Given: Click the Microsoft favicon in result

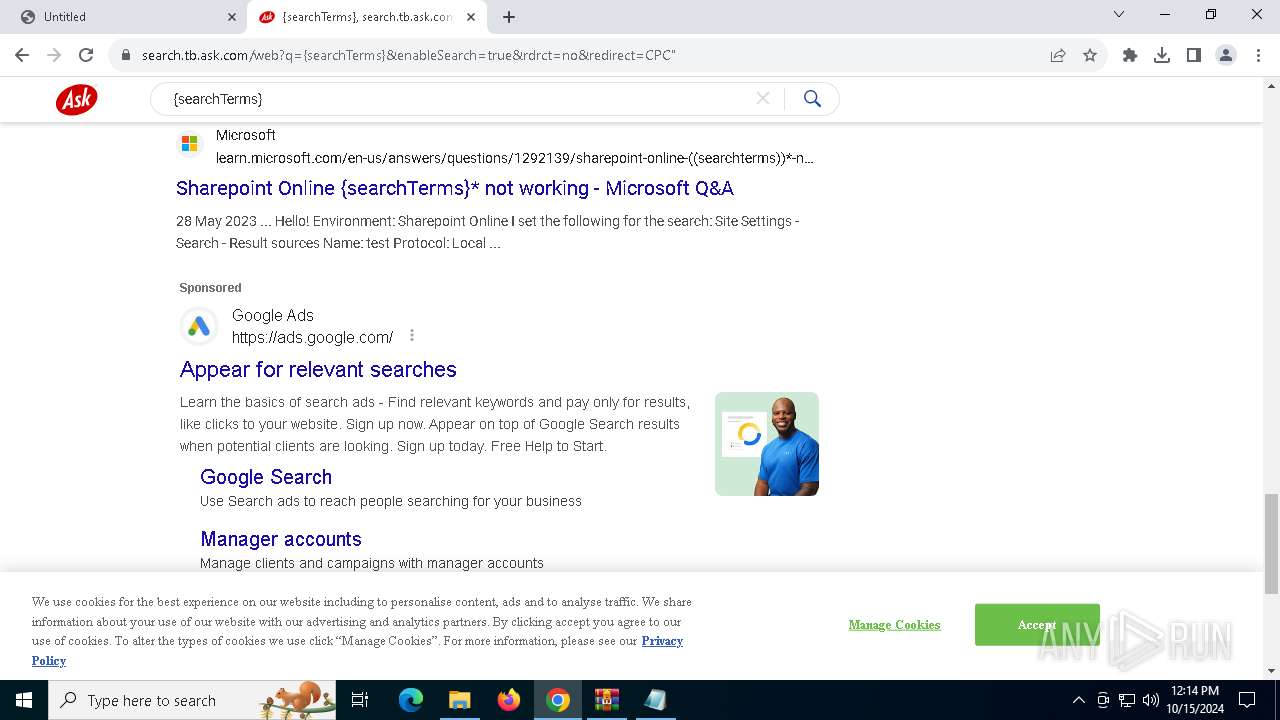Looking at the screenshot, I should [189, 144].
